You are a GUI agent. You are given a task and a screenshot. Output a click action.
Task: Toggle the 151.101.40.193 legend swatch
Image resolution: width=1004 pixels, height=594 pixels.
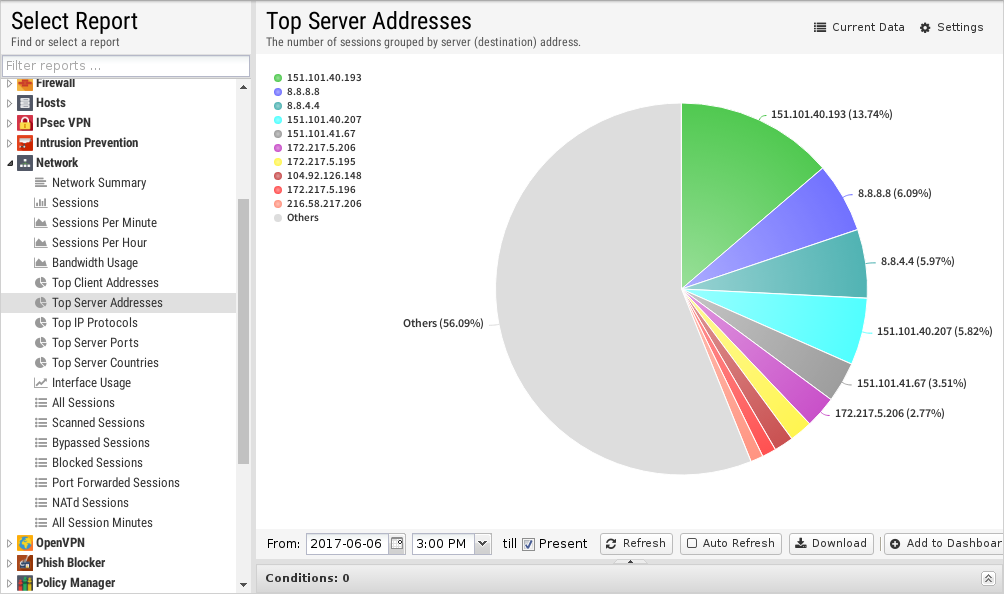pyautogui.click(x=278, y=78)
